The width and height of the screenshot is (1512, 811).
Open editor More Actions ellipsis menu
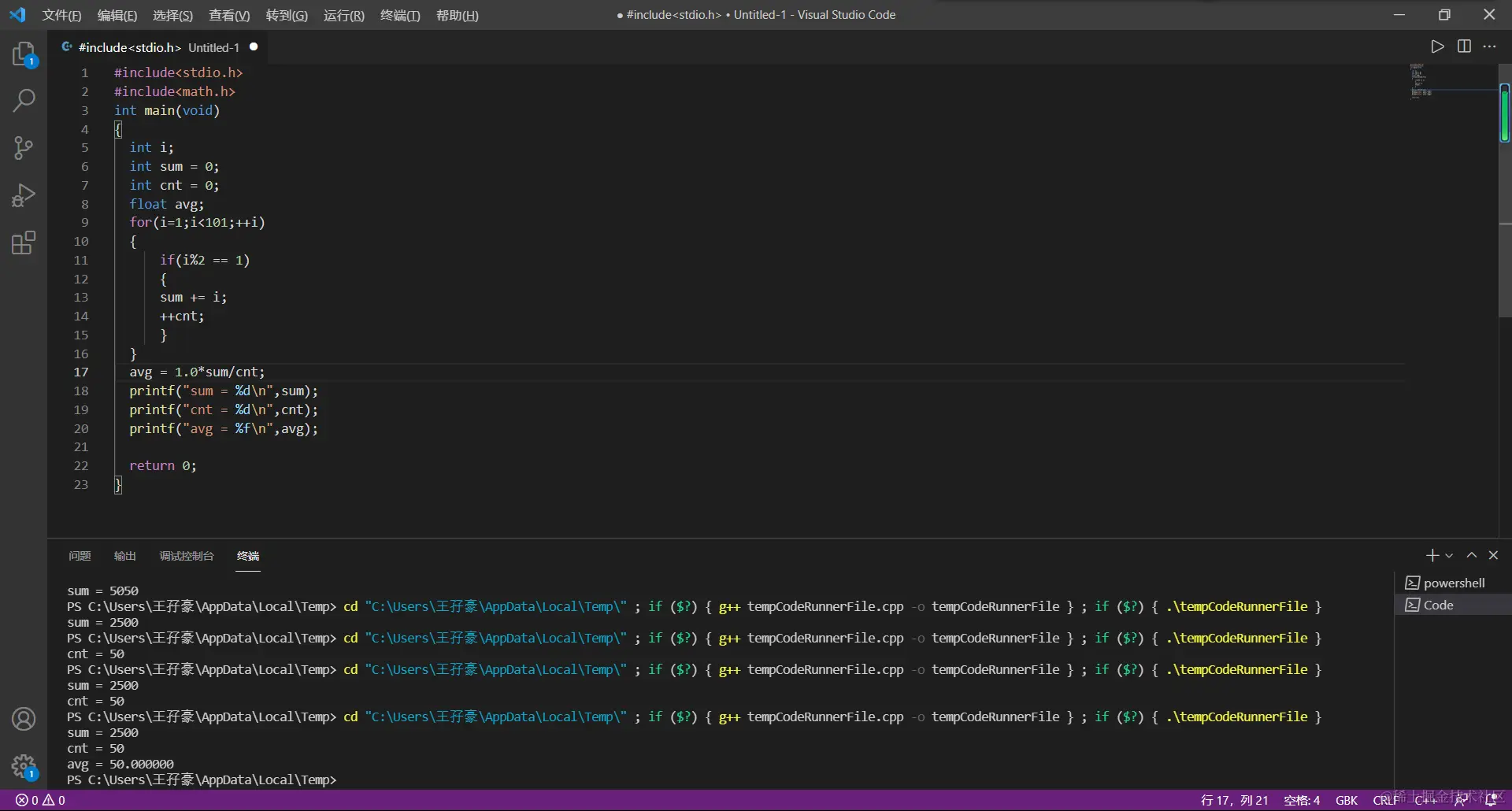(1489, 46)
